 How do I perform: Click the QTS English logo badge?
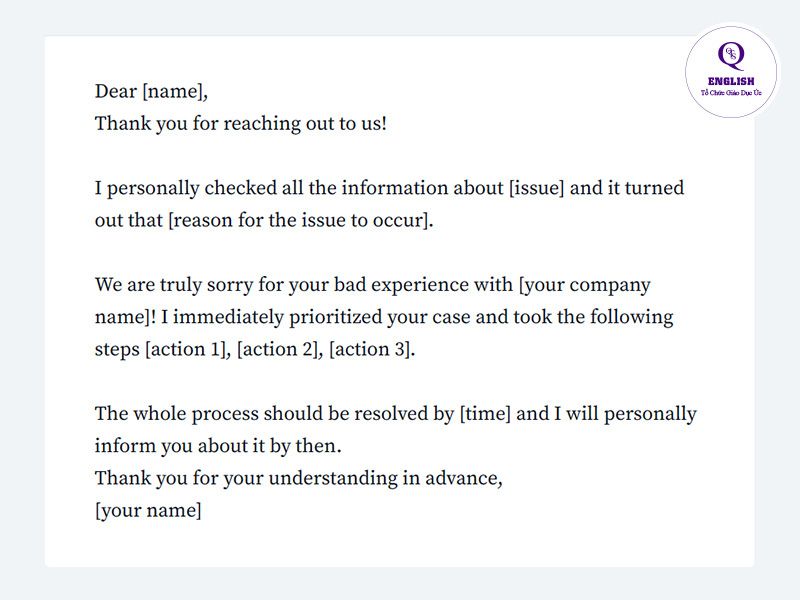[731, 72]
